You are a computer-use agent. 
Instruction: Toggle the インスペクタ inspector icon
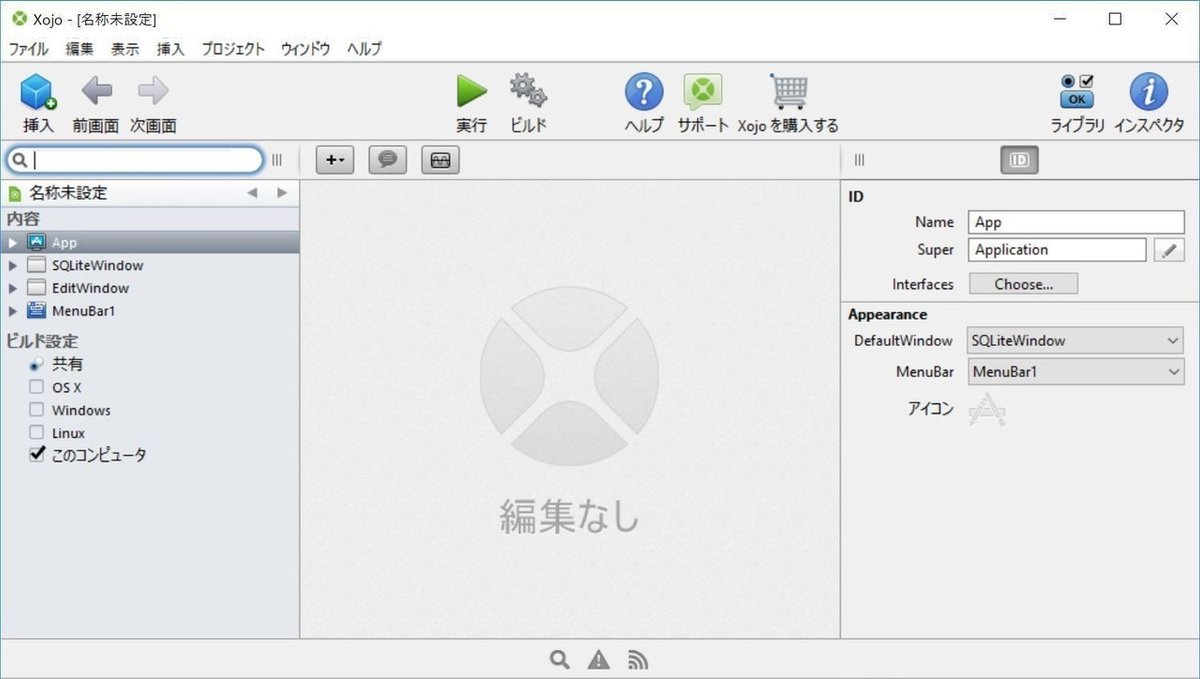pos(1149,92)
